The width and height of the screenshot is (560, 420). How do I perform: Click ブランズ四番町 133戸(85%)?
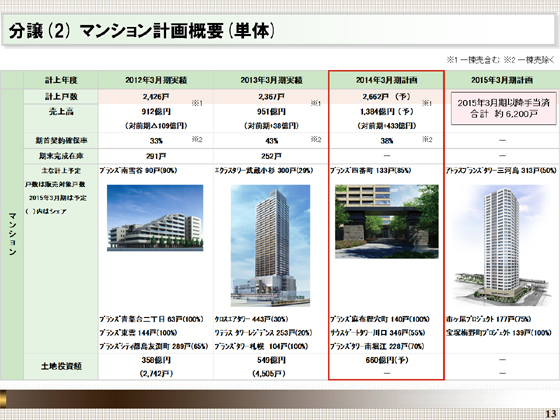[370, 171]
